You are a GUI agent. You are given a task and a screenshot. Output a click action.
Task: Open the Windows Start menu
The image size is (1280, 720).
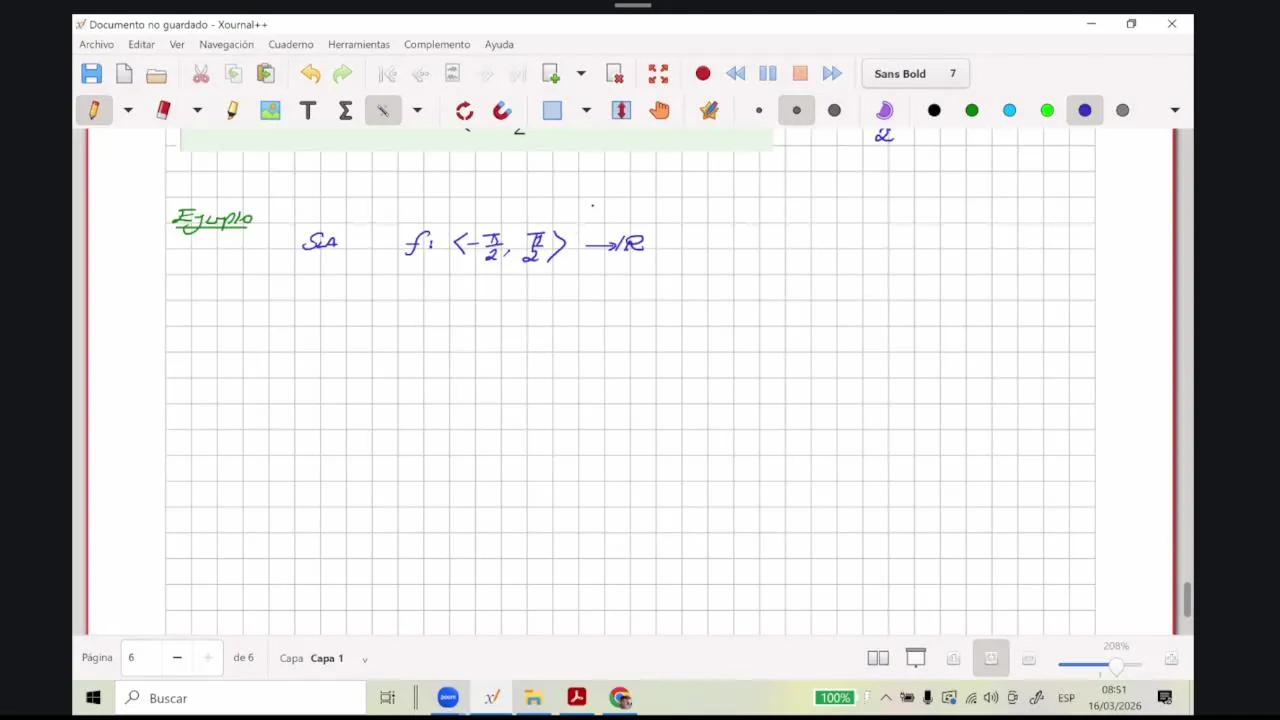pos(93,698)
